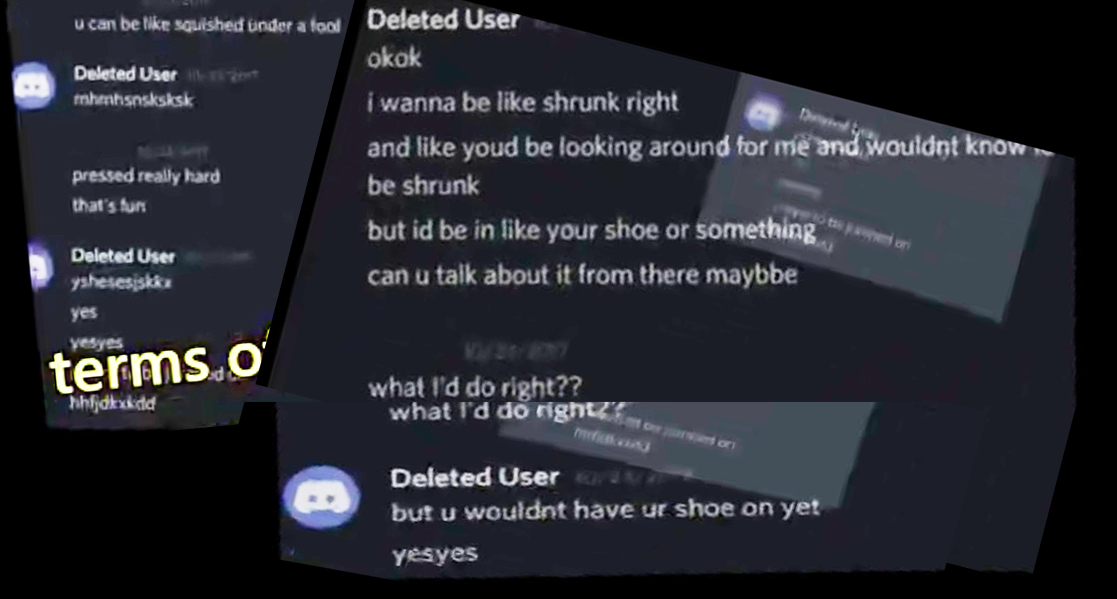Click the Discord avatar beside the shoe-on-yet message

(x=321, y=498)
